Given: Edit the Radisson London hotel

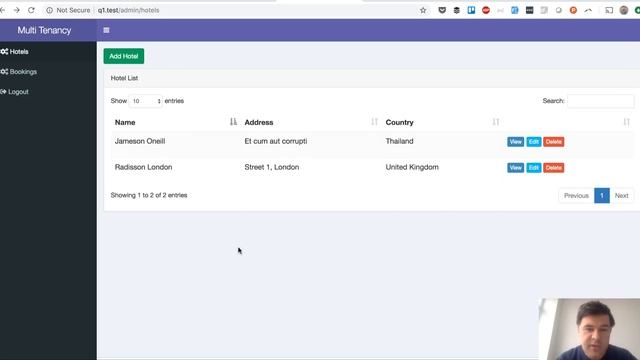Looking at the screenshot, I should [x=533, y=168].
